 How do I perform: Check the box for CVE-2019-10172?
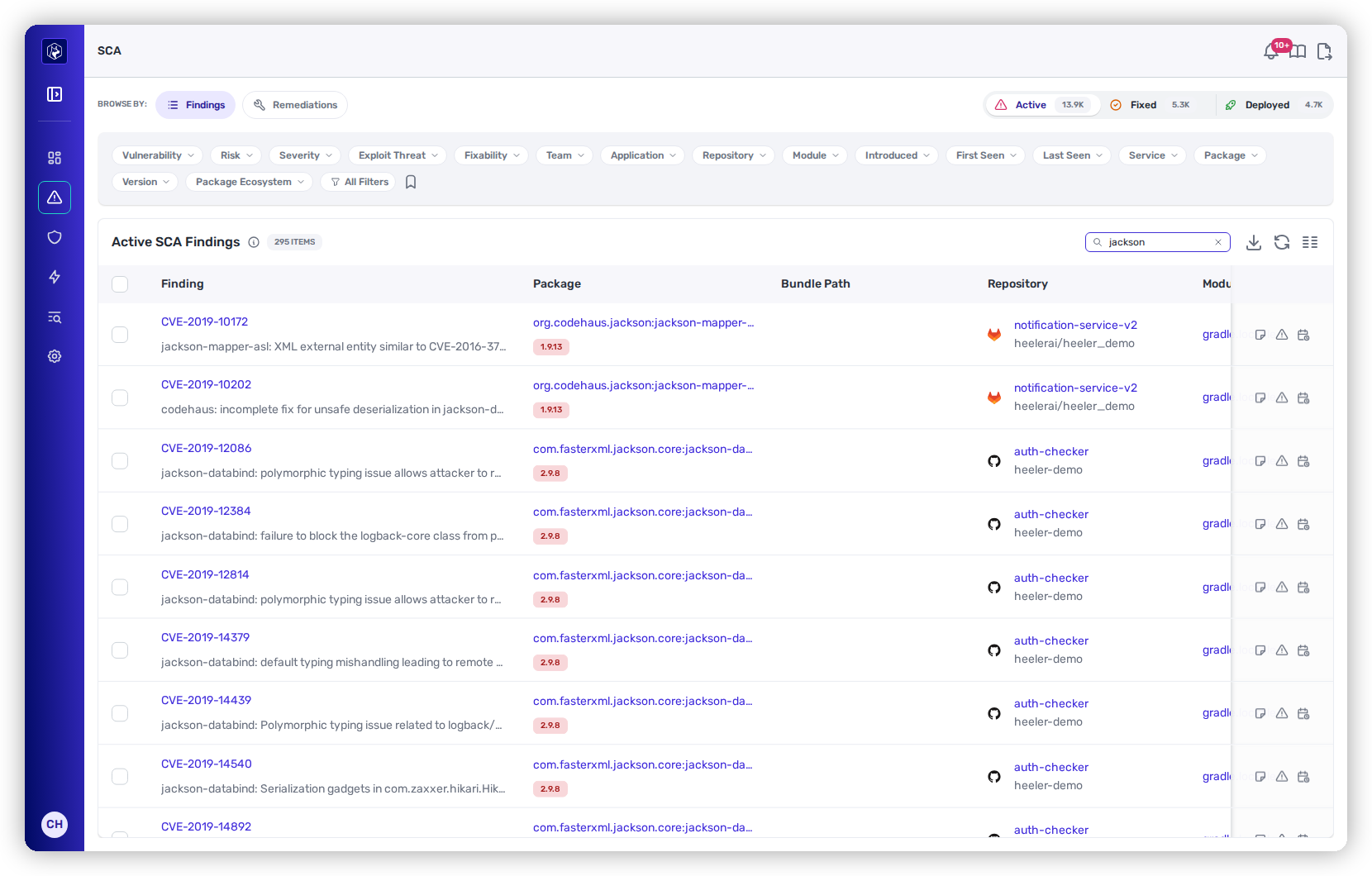pos(120,335)
